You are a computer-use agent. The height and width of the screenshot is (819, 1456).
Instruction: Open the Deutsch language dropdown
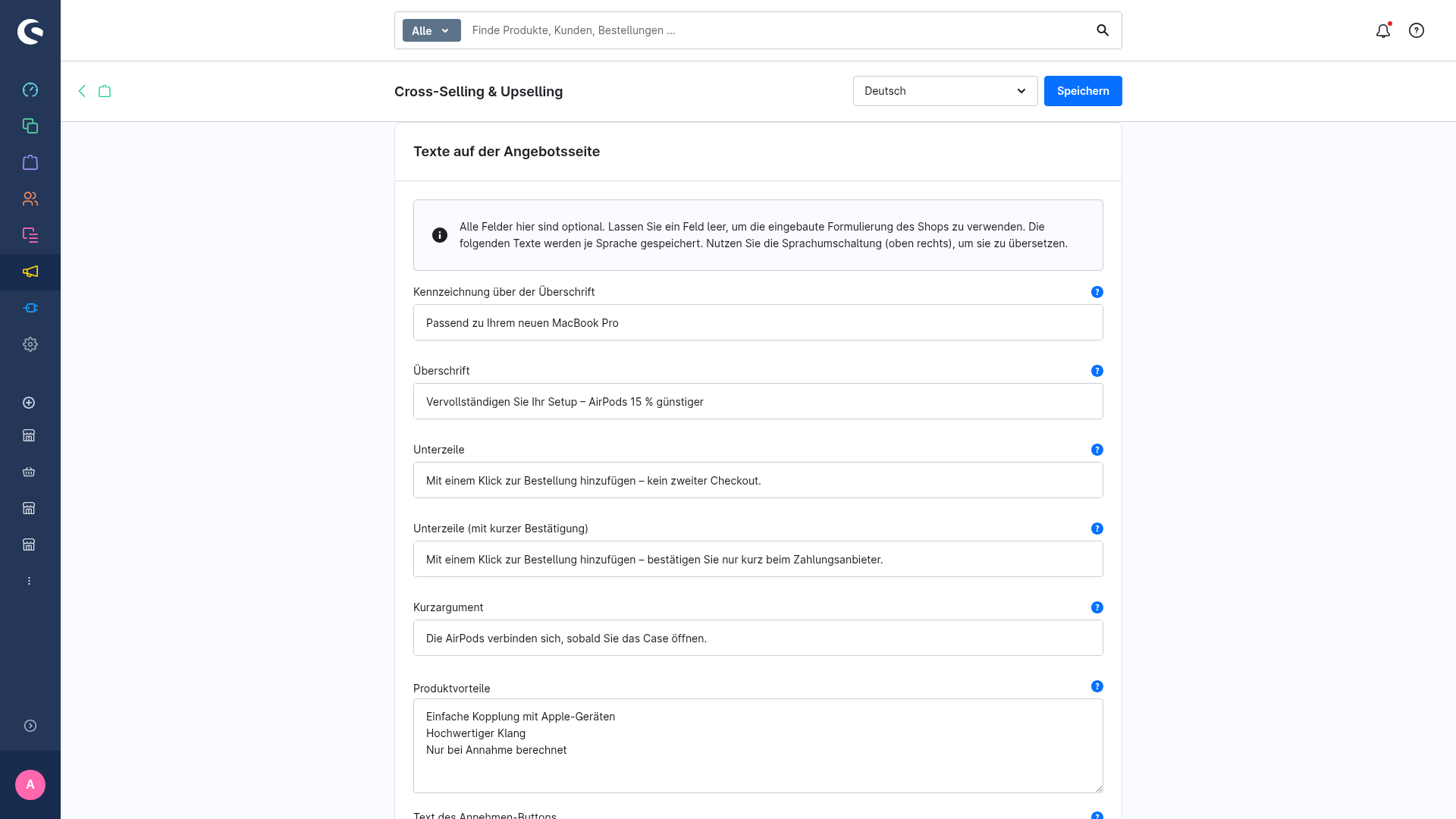[945, 91]
